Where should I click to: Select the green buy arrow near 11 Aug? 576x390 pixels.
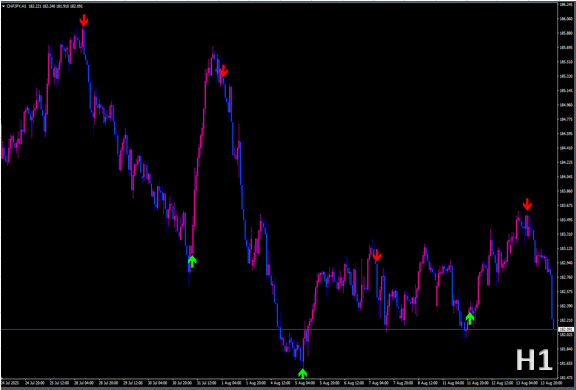tap(469, 318)
